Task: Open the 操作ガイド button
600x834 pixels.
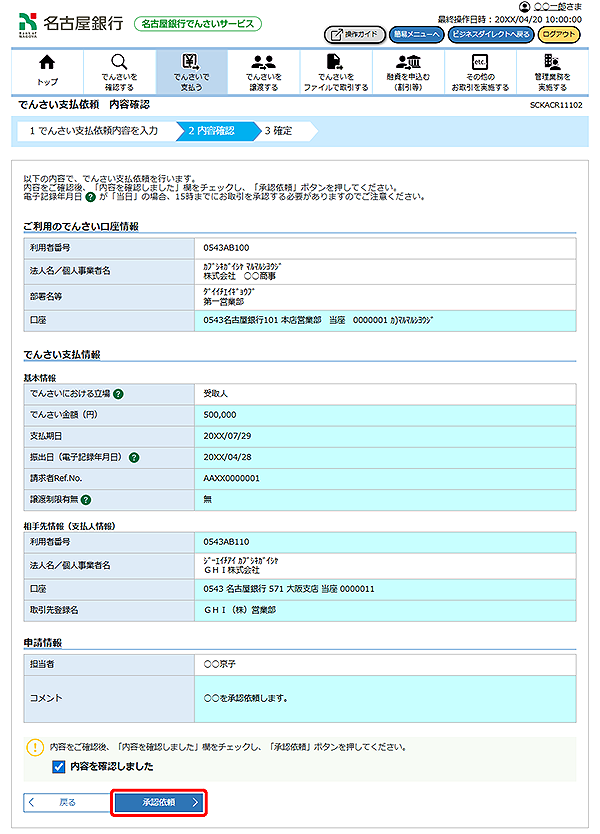Action: click(x=354, y=34)
